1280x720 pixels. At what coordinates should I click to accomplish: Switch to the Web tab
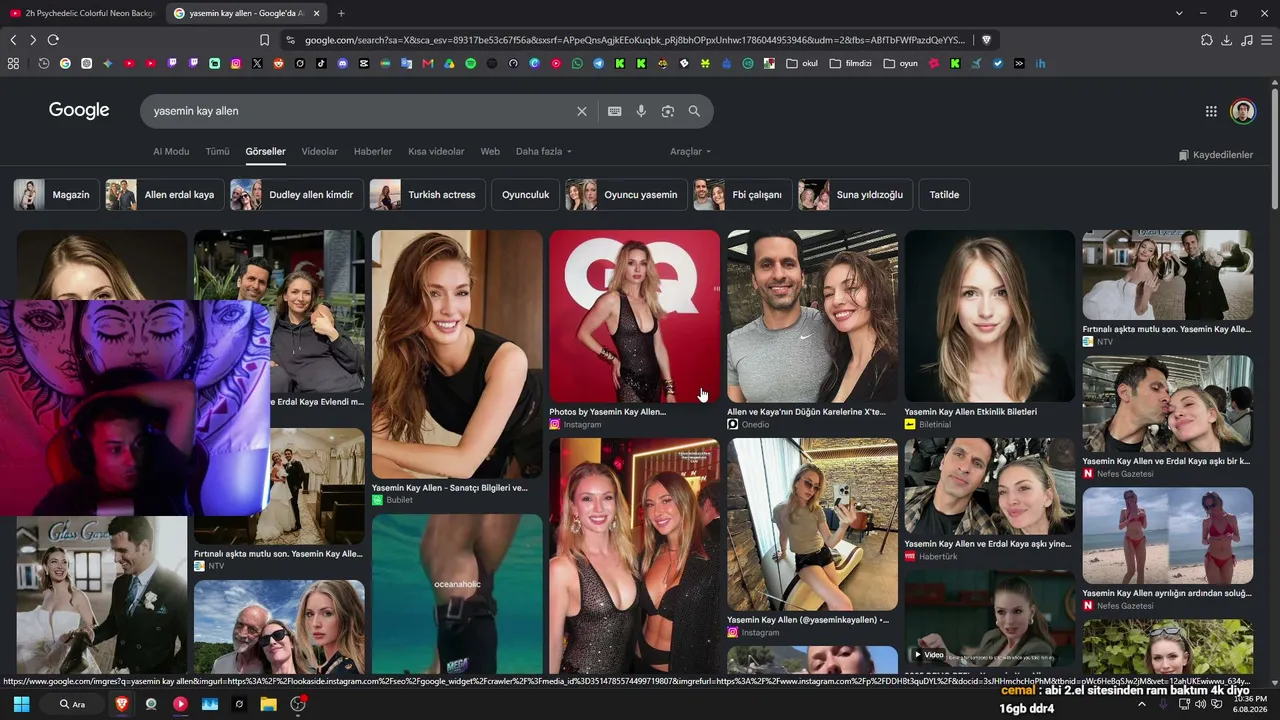tap(490, 152)
